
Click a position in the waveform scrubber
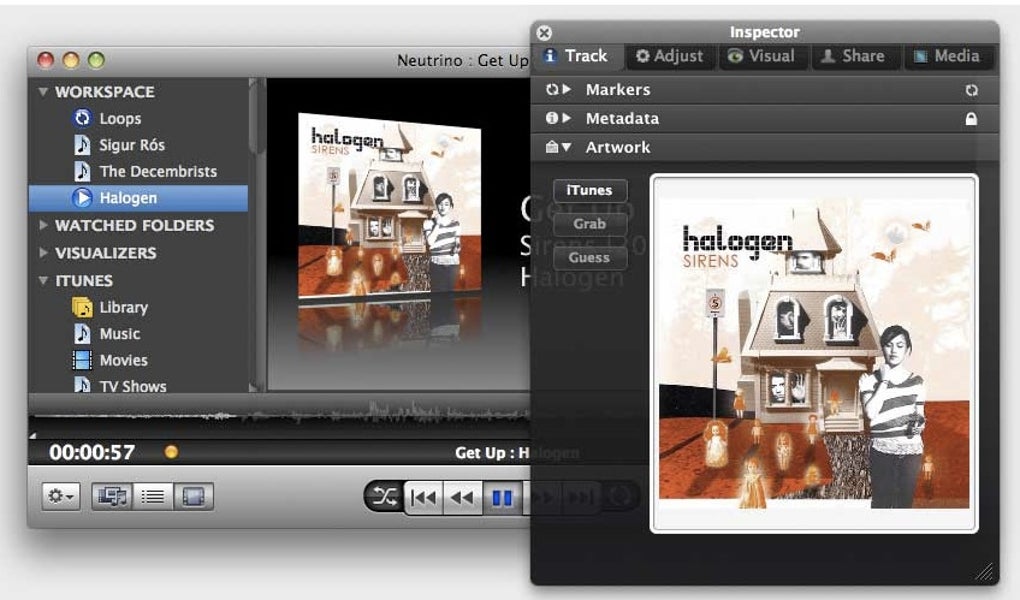pyautogui.click(x=280, y=414)
